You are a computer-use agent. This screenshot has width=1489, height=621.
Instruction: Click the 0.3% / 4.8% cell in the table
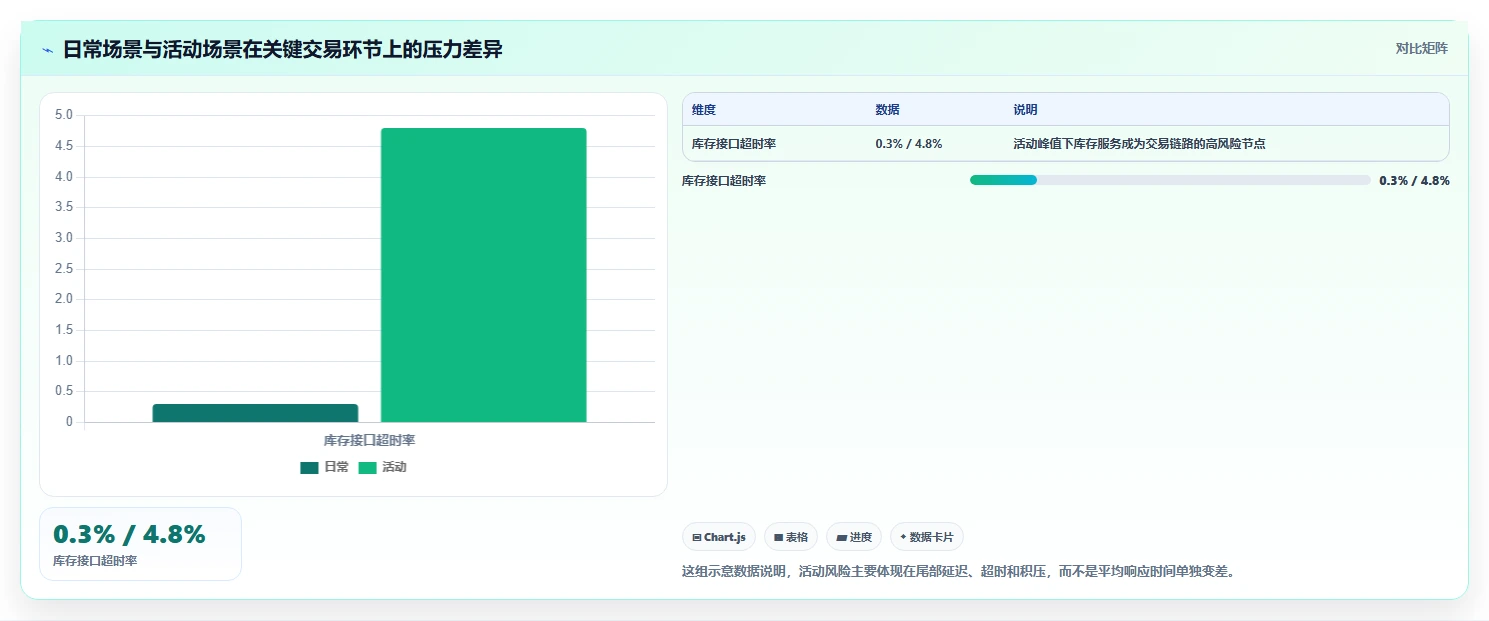coord(909,144)
